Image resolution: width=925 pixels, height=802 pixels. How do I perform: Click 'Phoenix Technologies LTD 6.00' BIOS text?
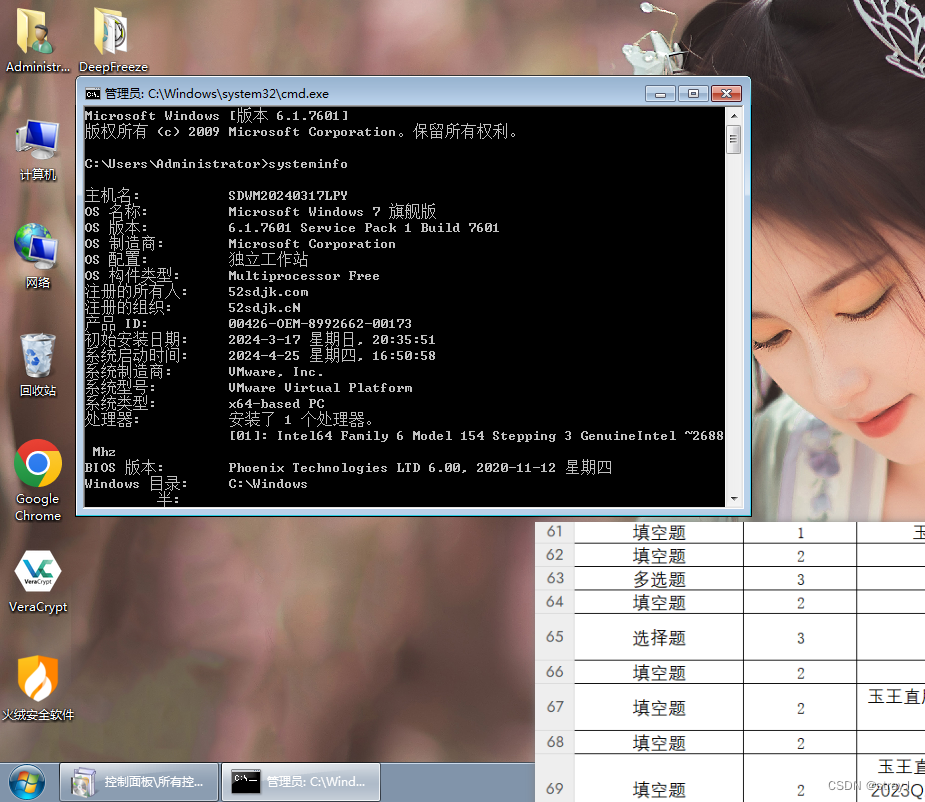coord(345,468)
